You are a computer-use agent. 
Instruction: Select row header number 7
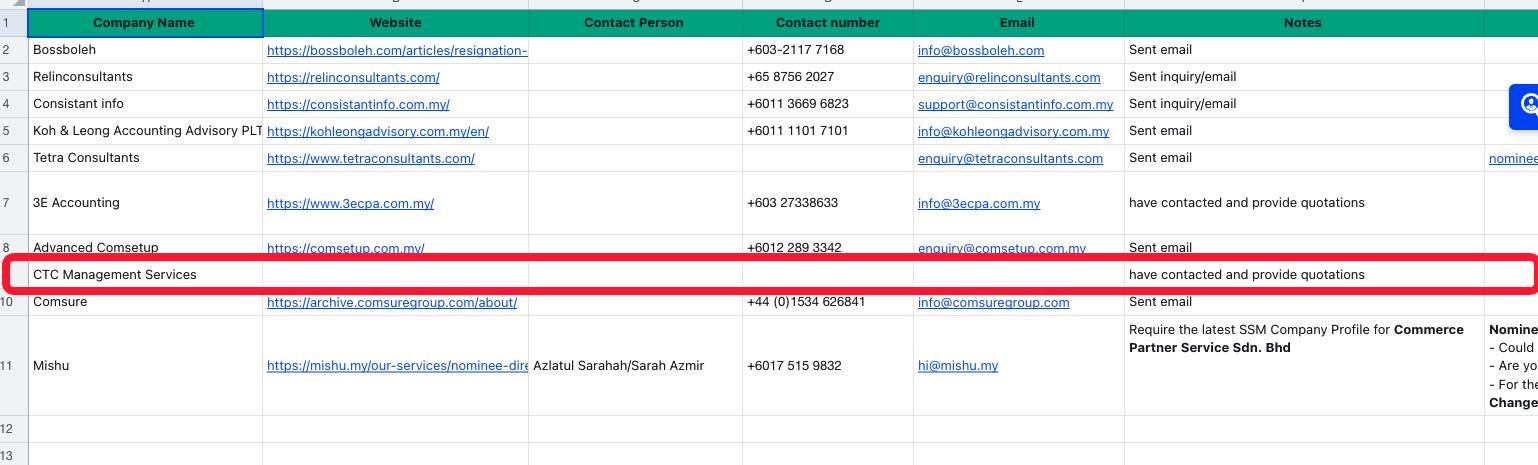pos(14,203)
